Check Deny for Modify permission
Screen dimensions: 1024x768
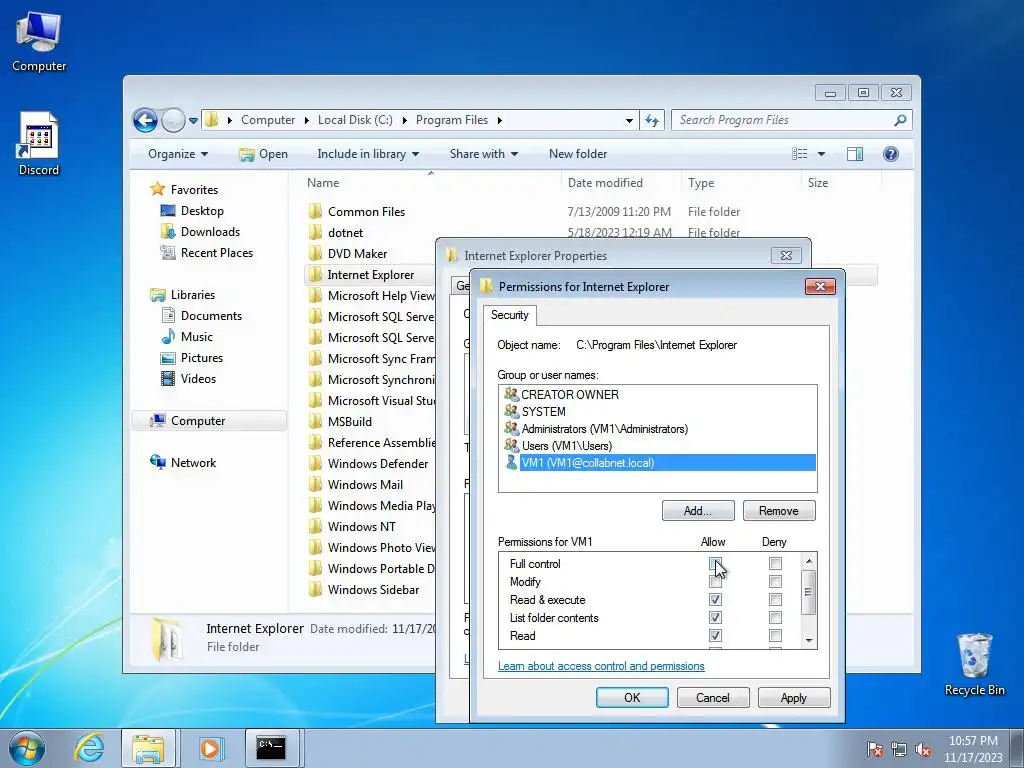(x=775, y=581)
